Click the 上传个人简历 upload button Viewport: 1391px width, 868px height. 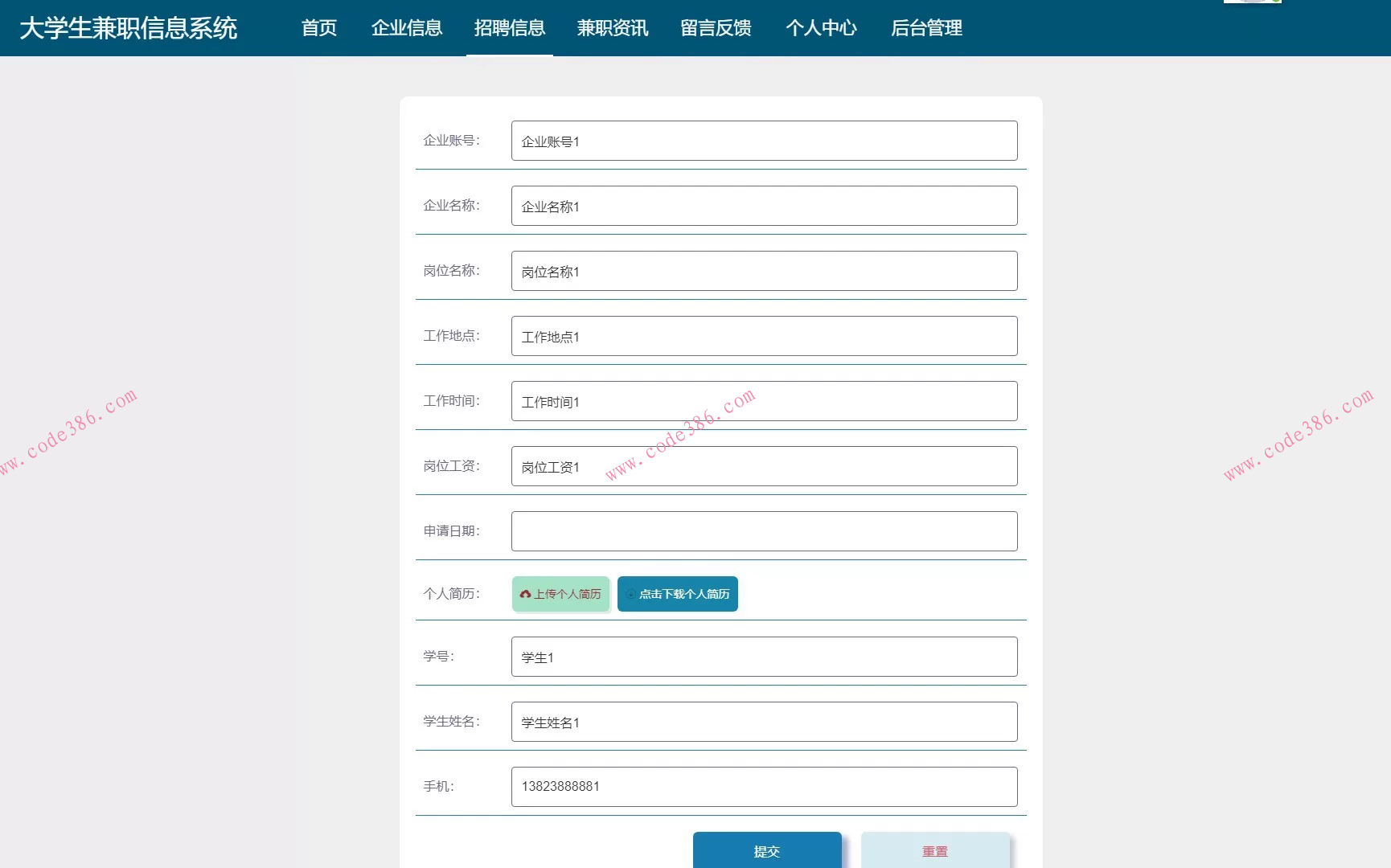pyautogui.click(x=560, y=595)
